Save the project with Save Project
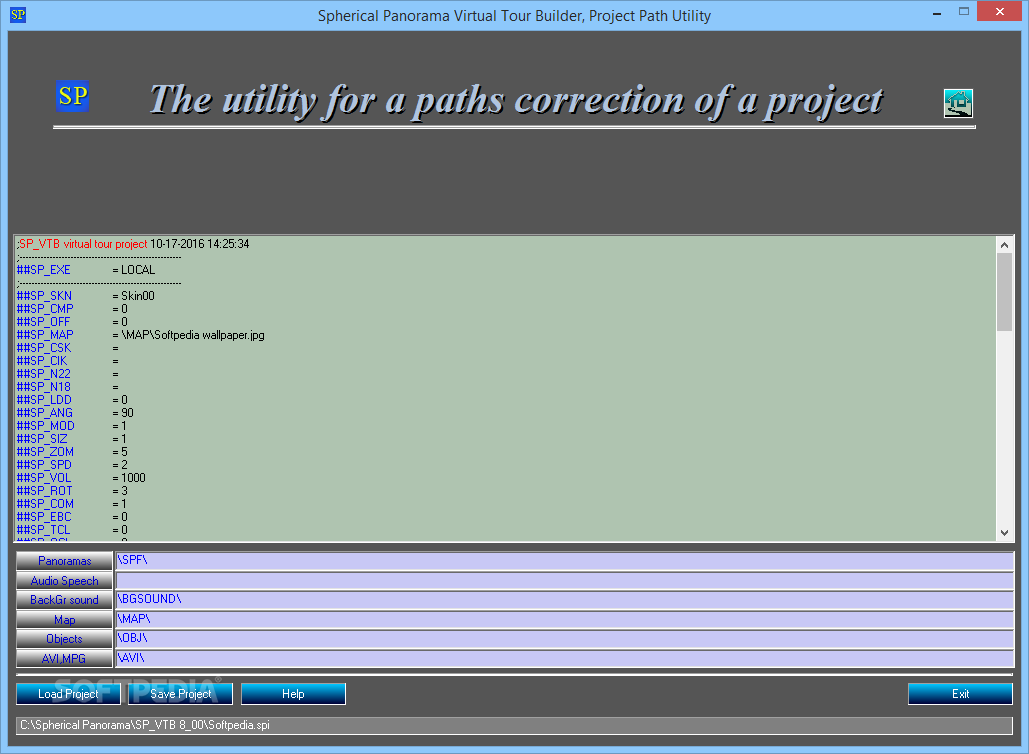Viewport: 1029px width, 754px height. click(180, 694)
